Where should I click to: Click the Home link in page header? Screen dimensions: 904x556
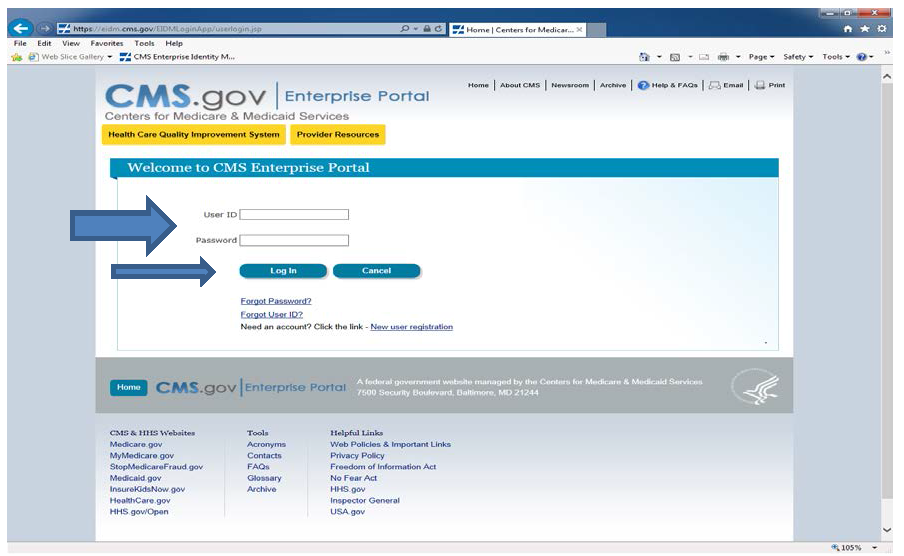(x=478, y=85)
